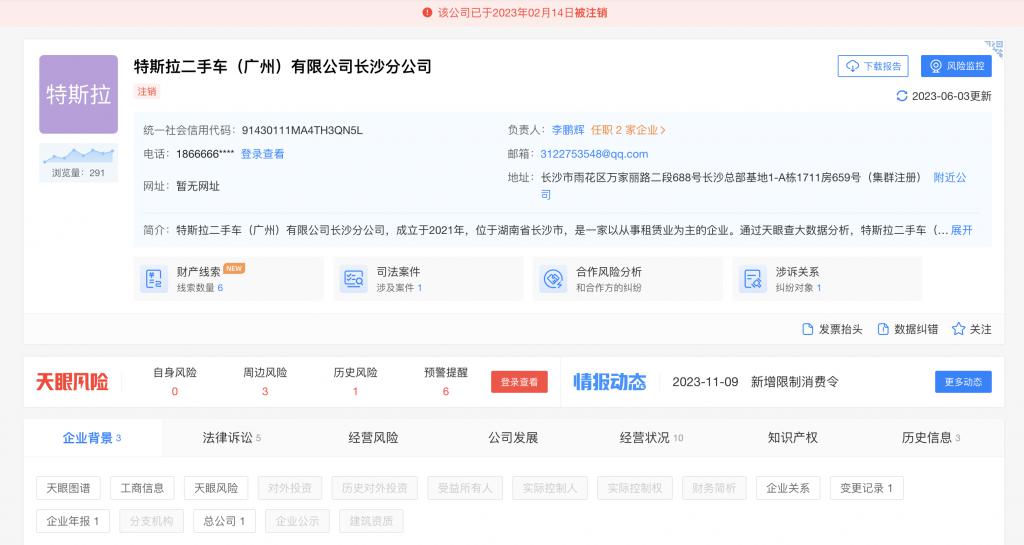Viewport: 1024px width, 545px height.
Task: Select the 历史信息 tab
Action: (930, 438)
